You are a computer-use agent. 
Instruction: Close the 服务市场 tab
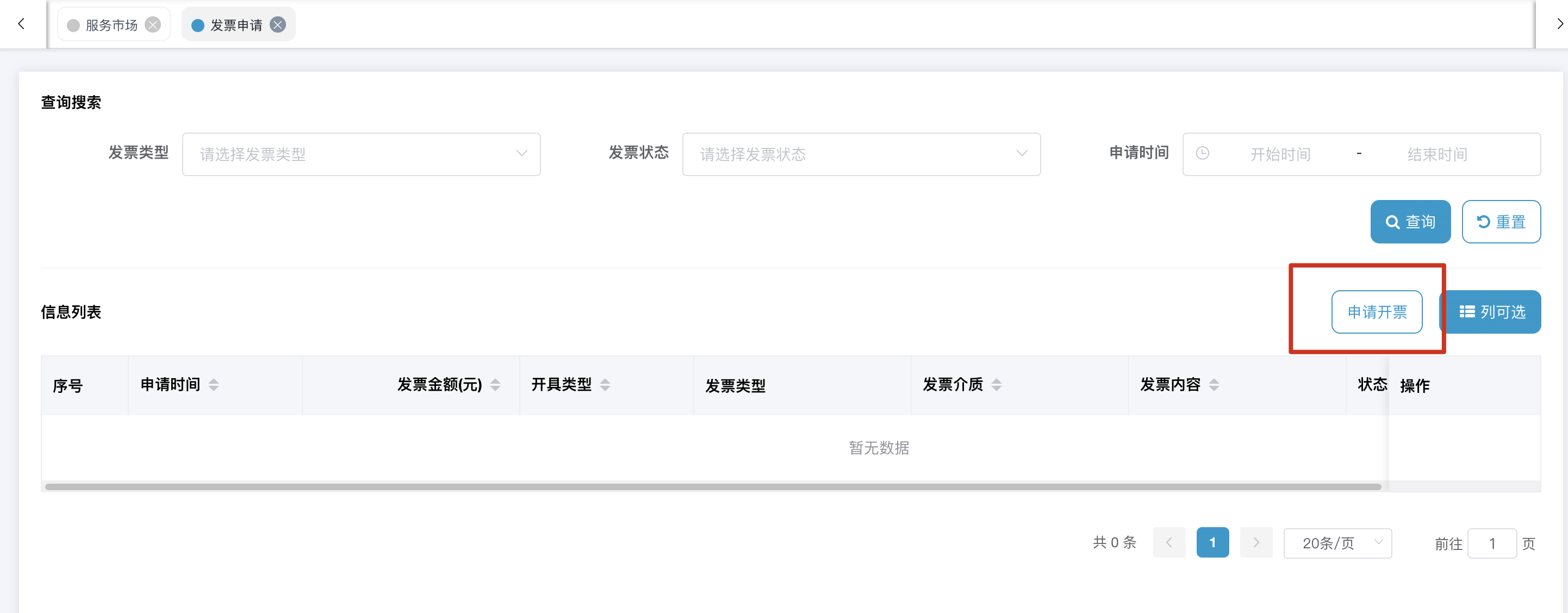pos(153,25)
